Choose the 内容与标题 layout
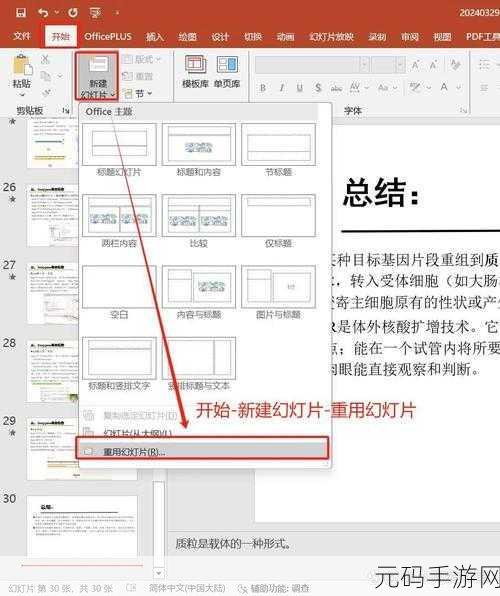The image size is (500, 596). coord(198,292)
